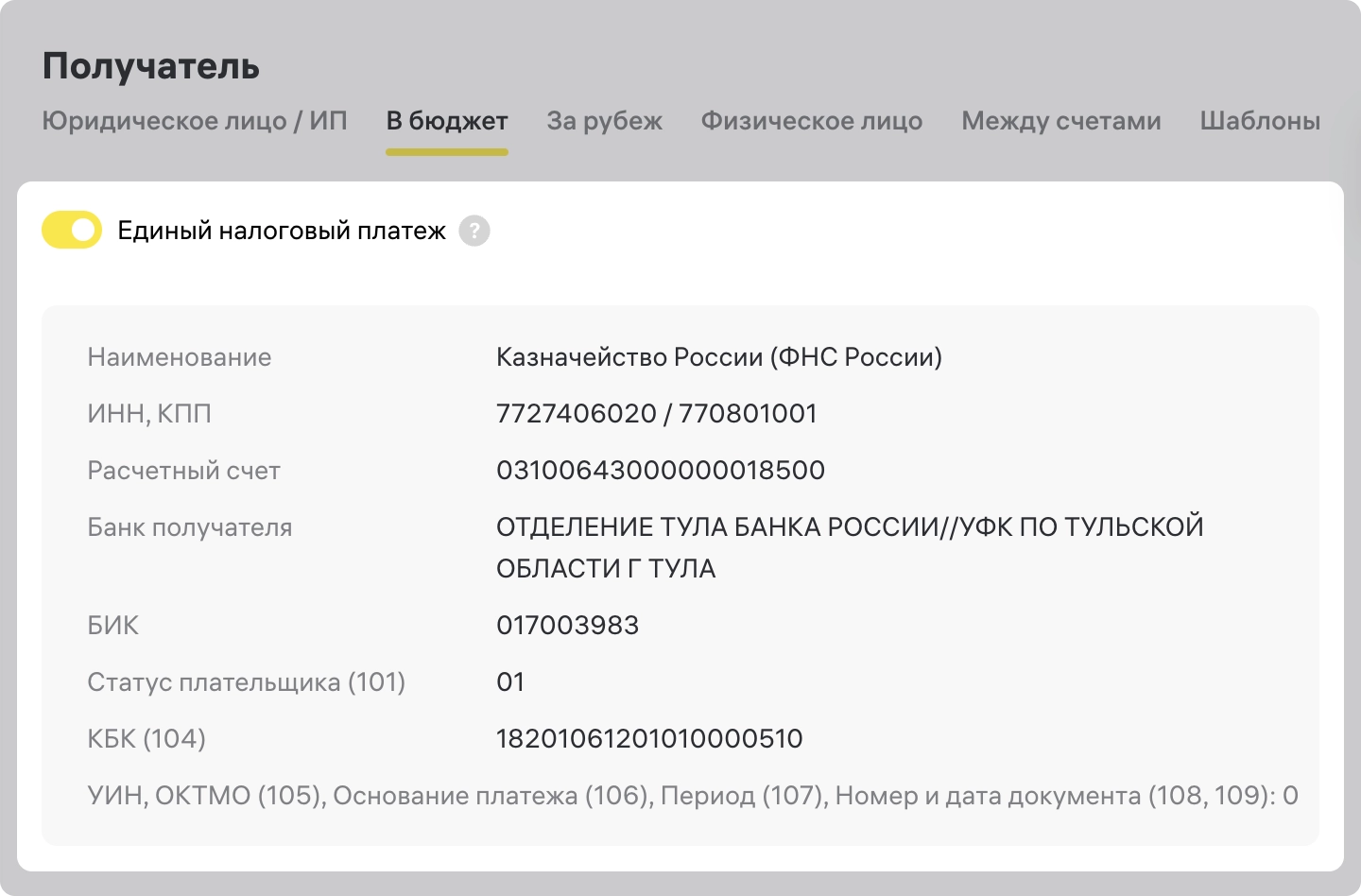Open the За рубеж tab
This screenshot has height=896, width=1361.
click(x=604, y=121)
